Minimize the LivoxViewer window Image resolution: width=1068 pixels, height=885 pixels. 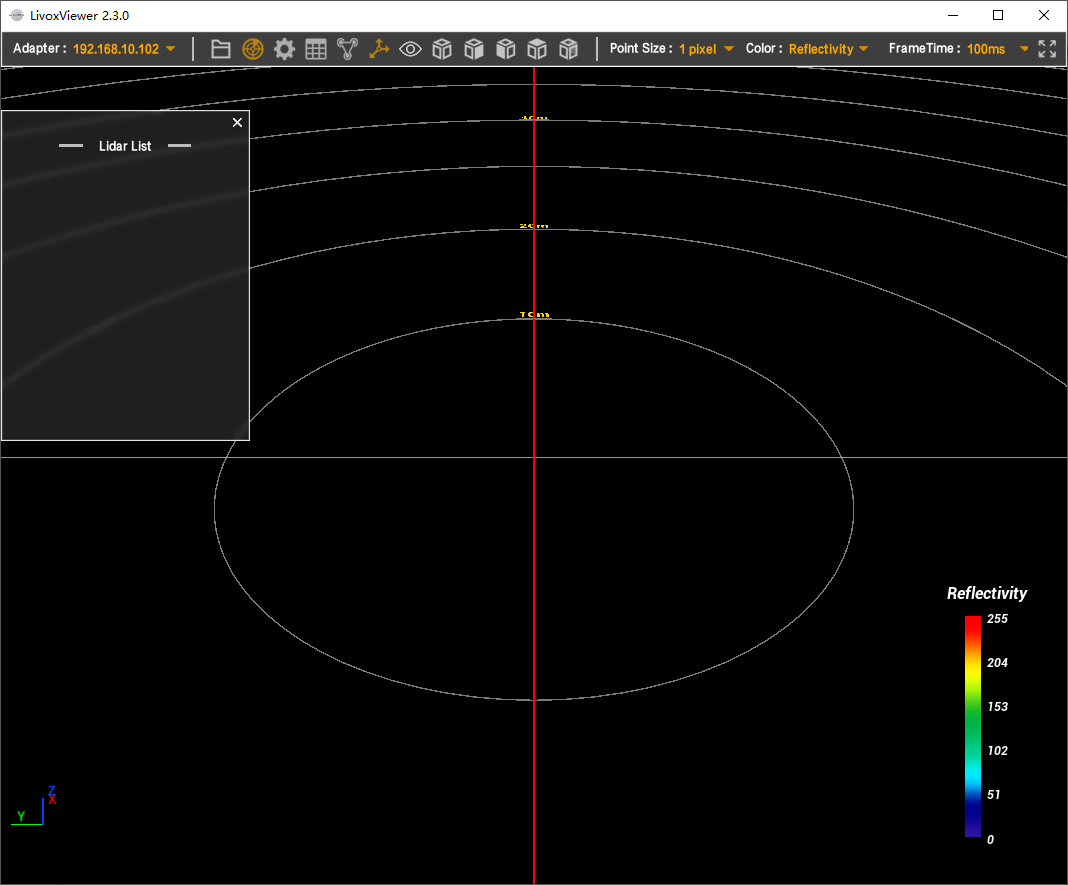[x=953, y=15]
